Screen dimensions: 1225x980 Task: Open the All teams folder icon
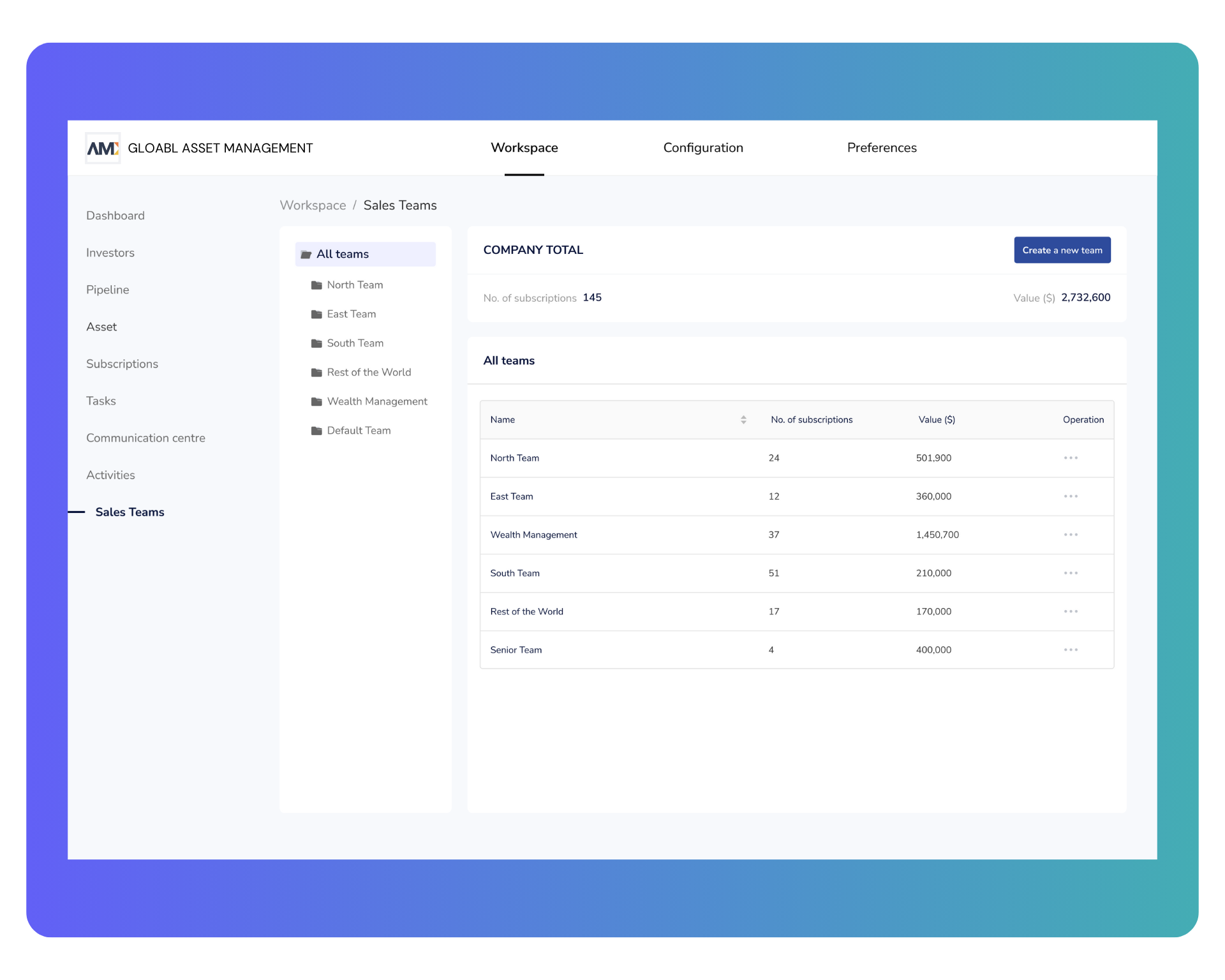pyautogui.click(x=306, y=255)
